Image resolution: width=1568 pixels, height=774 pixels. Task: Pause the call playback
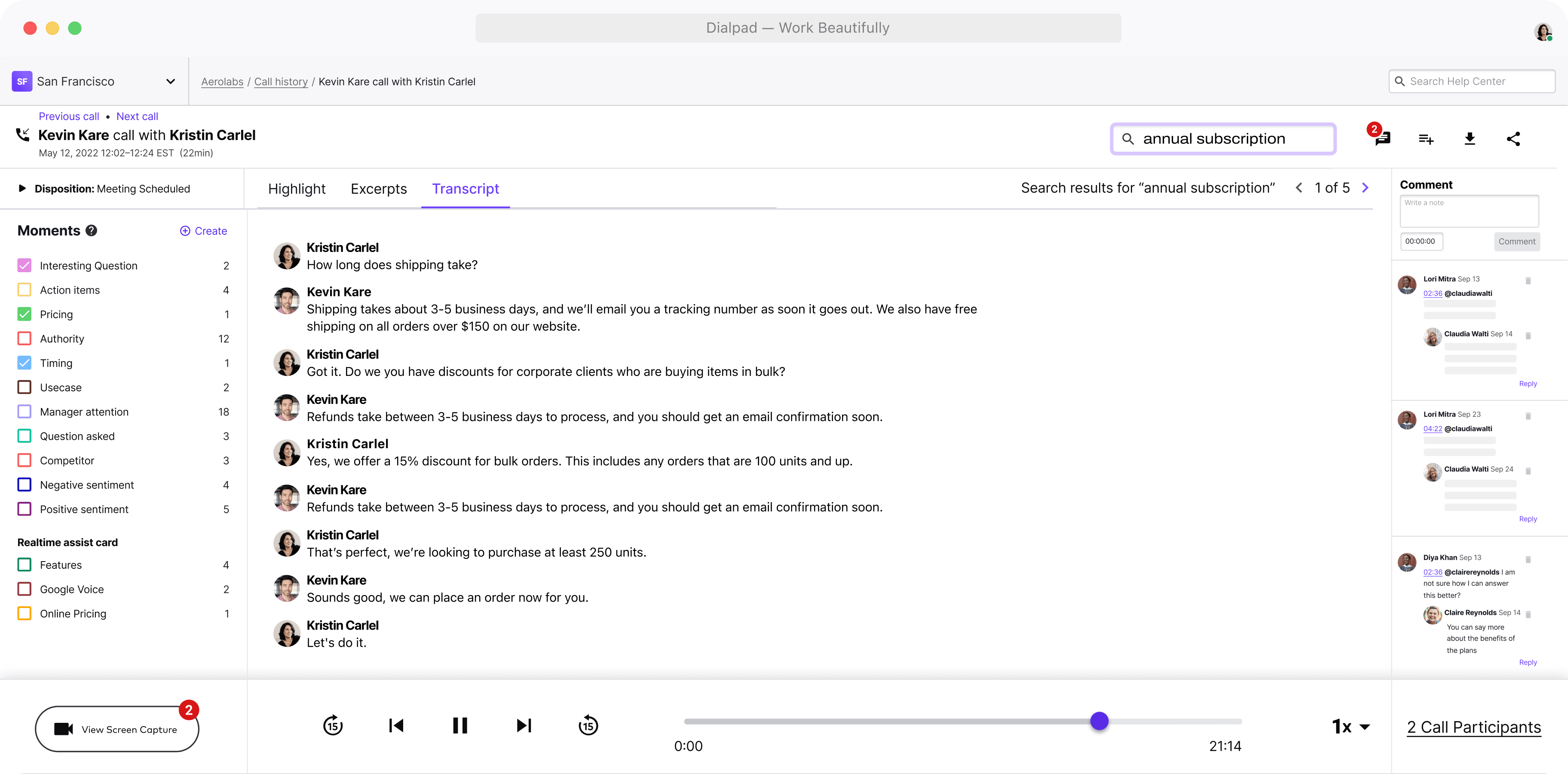(x=459, y=725)
